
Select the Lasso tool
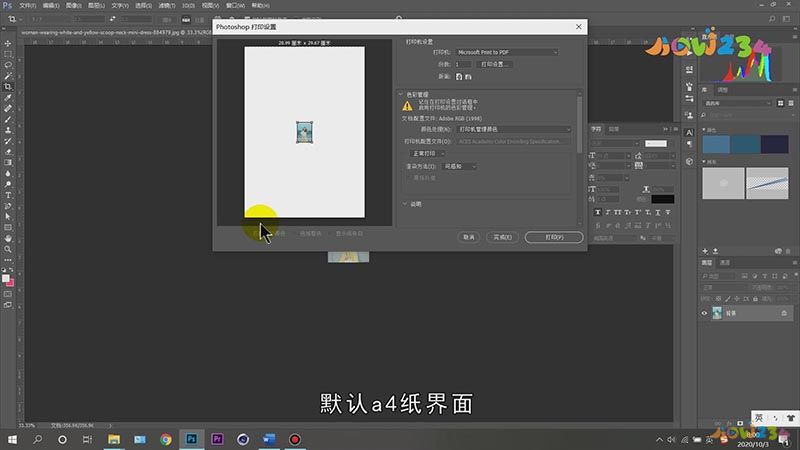(8, 65)
